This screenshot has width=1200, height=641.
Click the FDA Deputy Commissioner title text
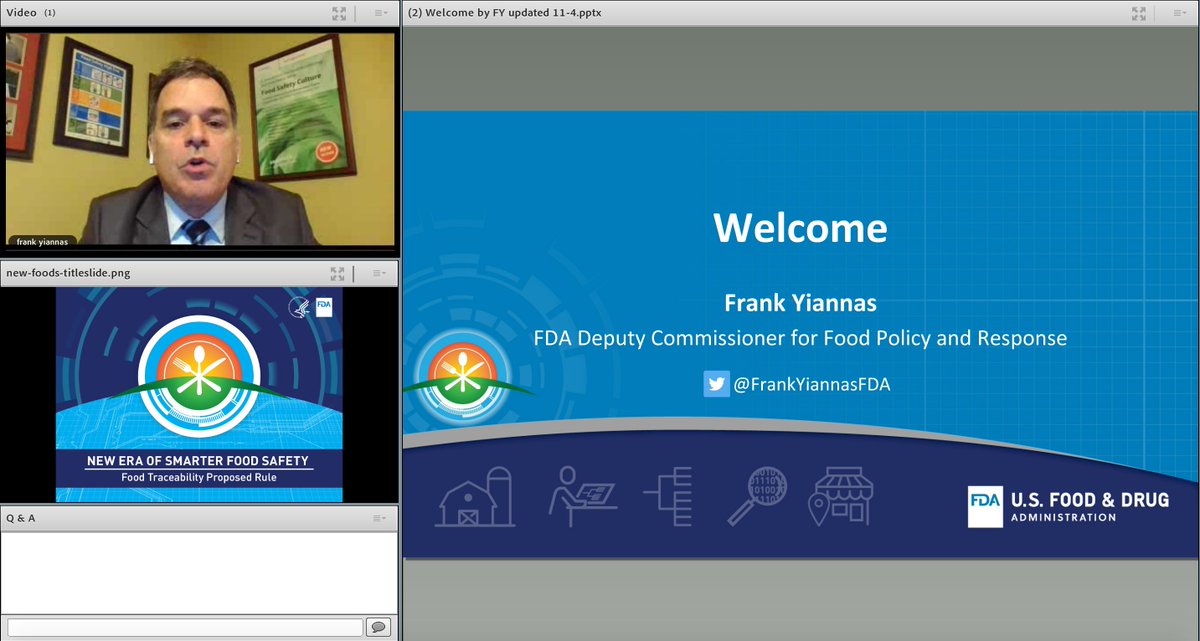pyautogui.click(x=800, y=338)
